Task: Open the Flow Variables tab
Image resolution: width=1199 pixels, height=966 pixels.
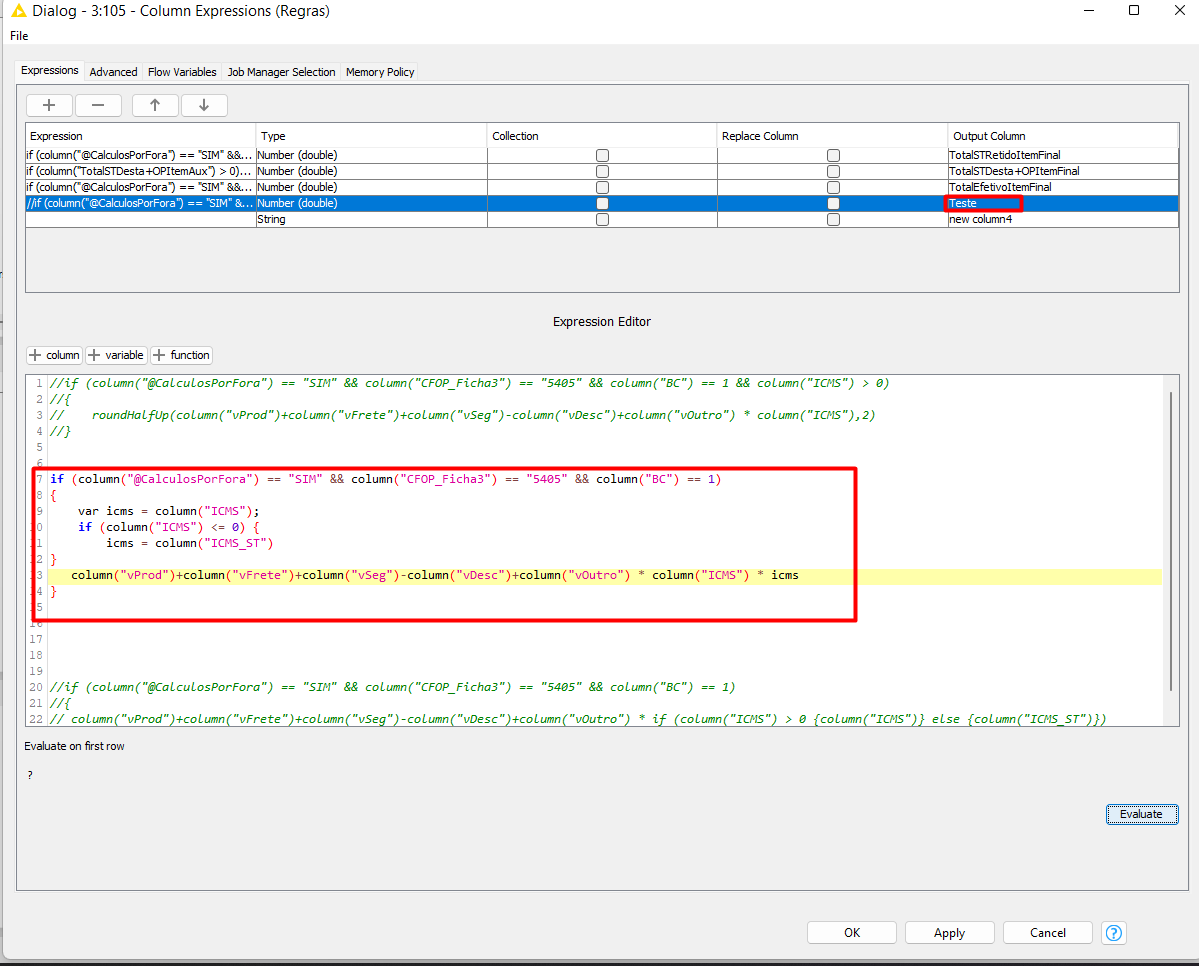Action: click(182, 72)
